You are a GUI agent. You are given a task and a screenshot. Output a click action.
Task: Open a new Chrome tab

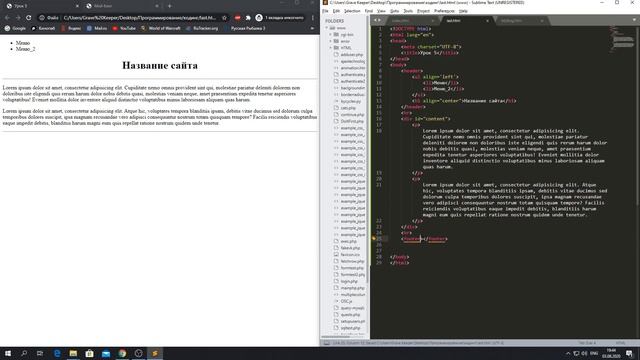coord(169,6)
